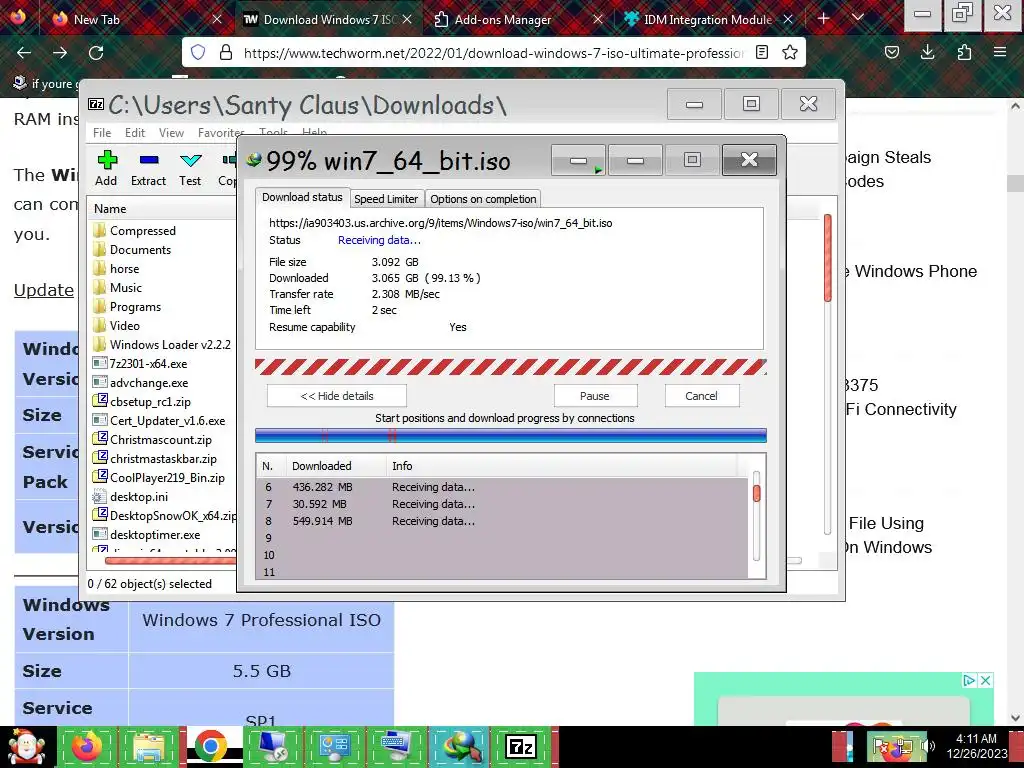Open a new Firefox tab
The height and width of the screenshot is (768, 1024).
tap(824, 18)
